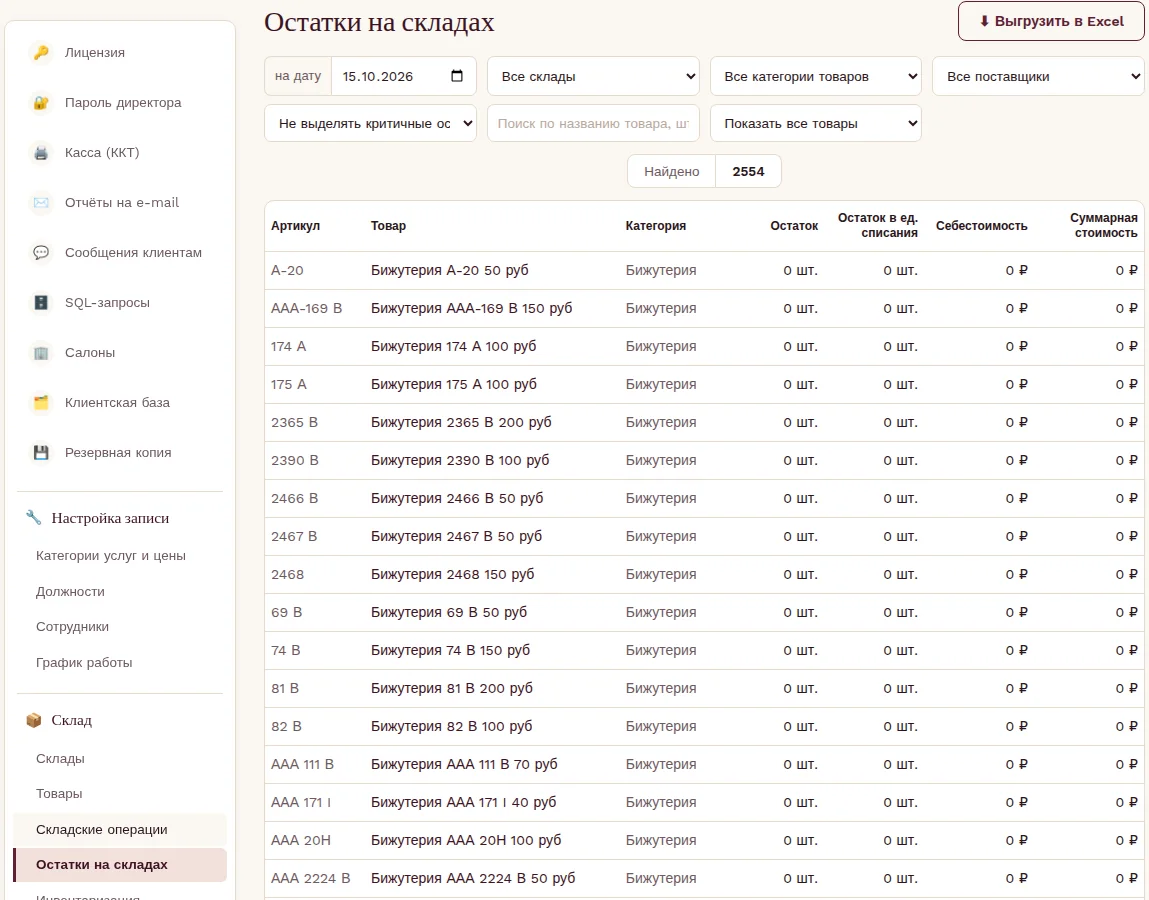
Task: Open the Все склады dropdown
Action: click(594, 76)
